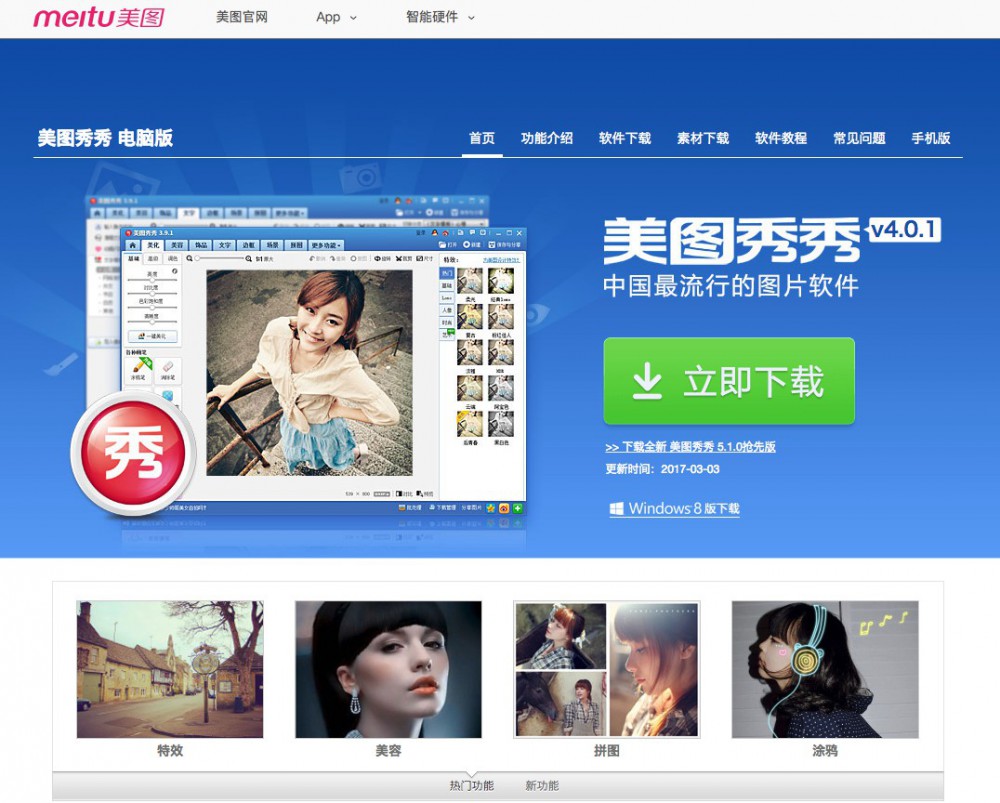Image resolution: width=1000 pixels, height=803 pixels.
Task: Switch to the 手机版 tab
Action: coord(930,138)
